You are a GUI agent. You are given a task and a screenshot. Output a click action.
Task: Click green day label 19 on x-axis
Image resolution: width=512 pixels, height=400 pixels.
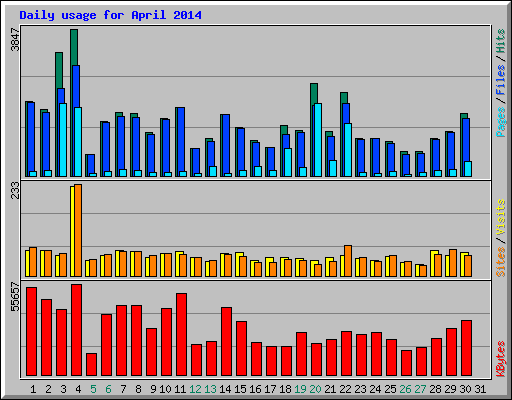(300, 389)
